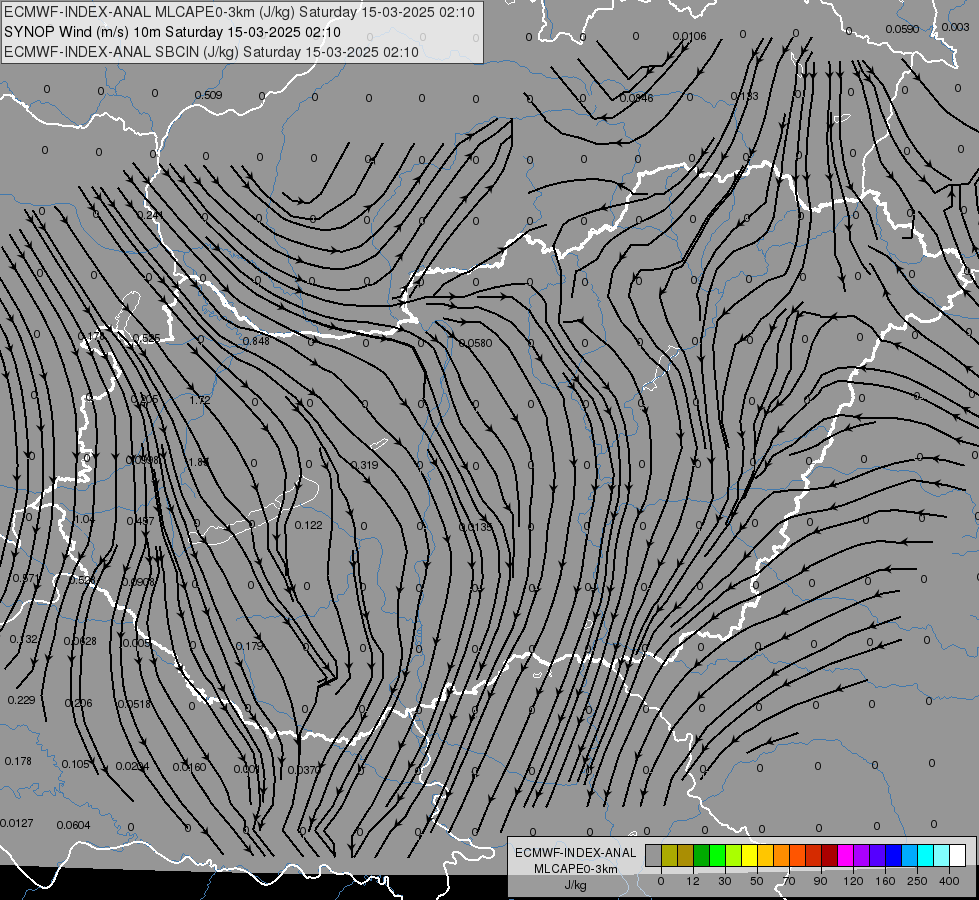Click the 0.0628 grid value
979x900 pixels.
coord(80,641)
